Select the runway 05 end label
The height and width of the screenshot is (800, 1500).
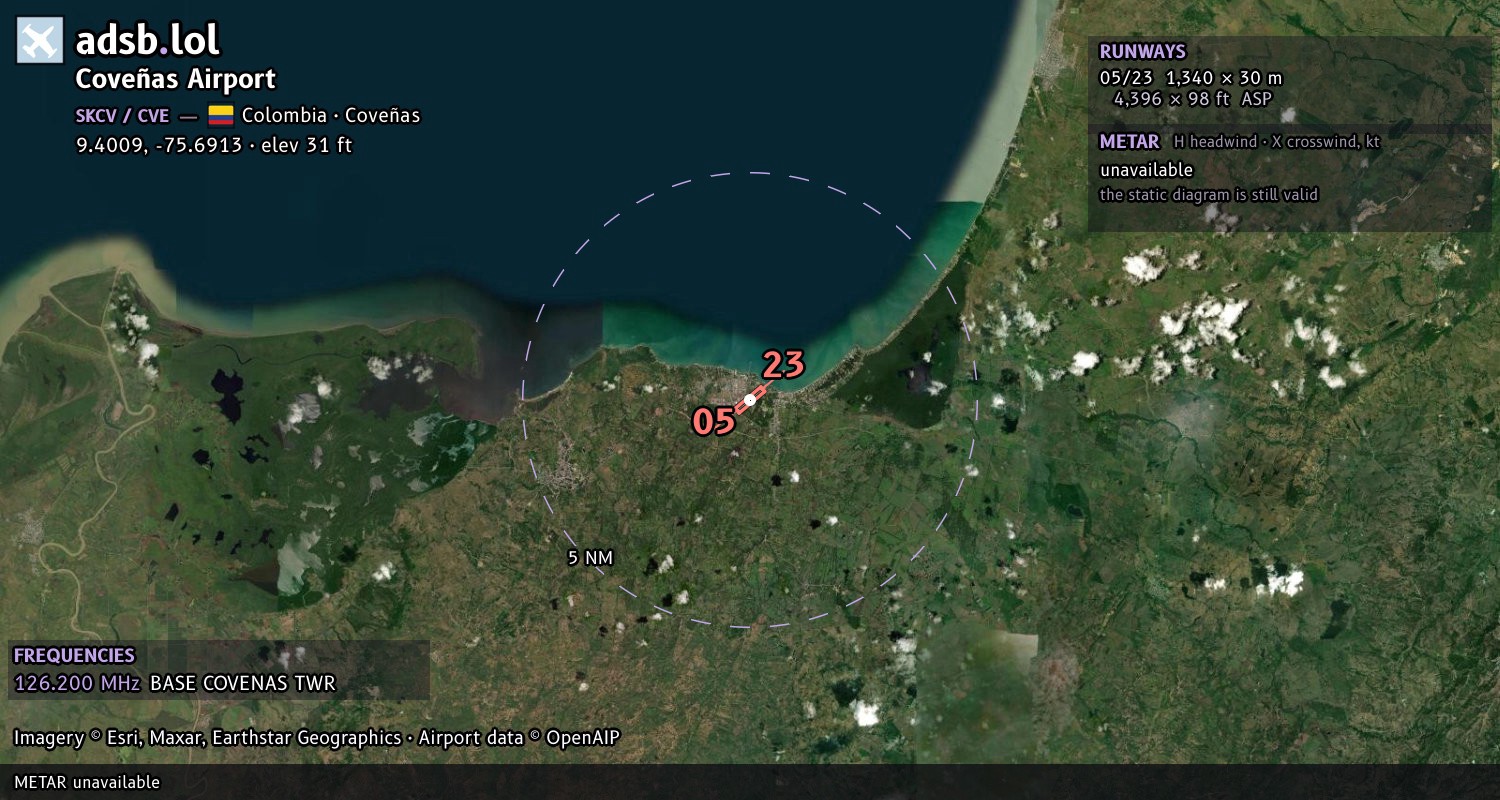point(714,421)
